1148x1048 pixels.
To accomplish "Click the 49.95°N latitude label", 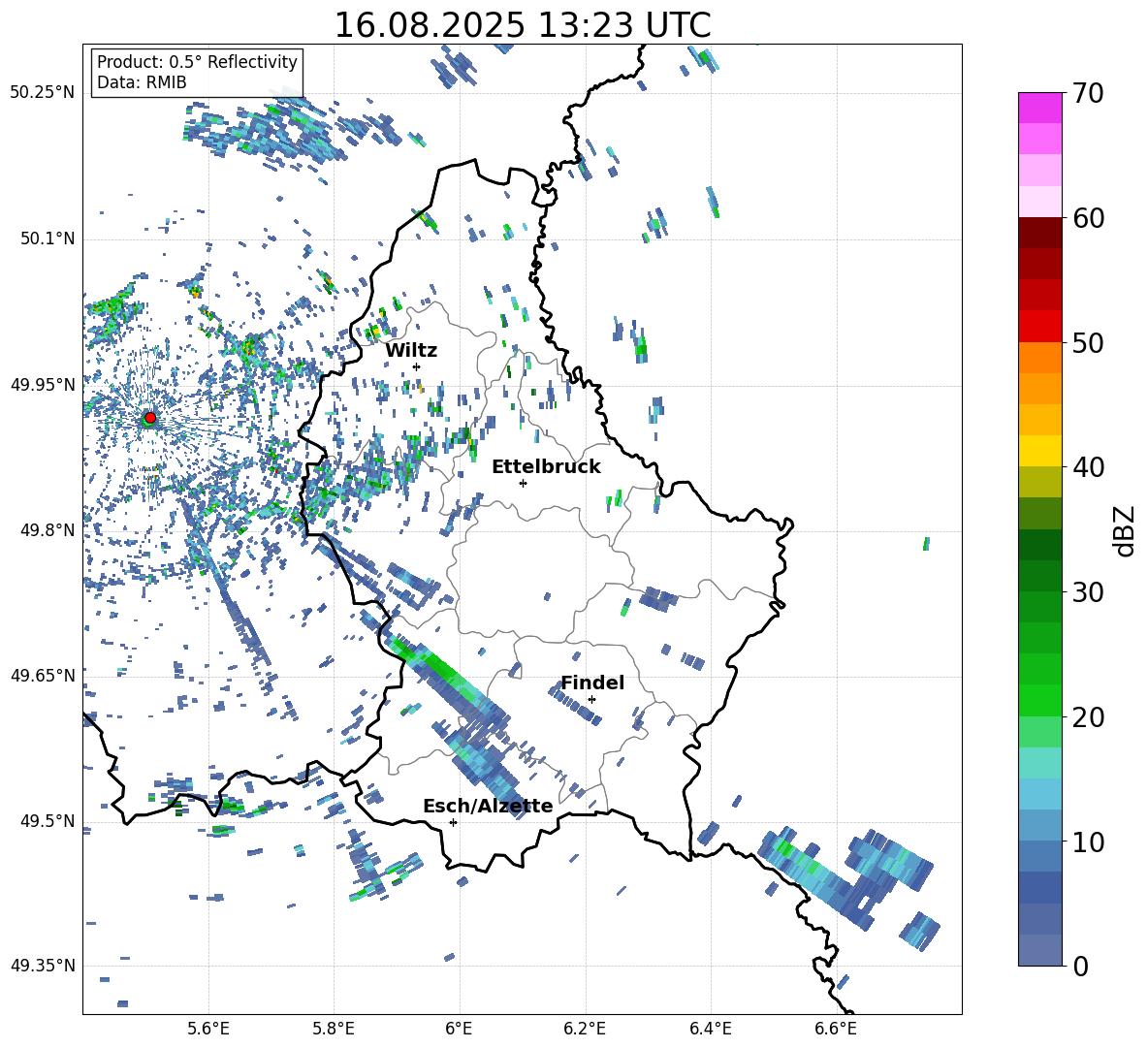I will click(x=43, y=385).
